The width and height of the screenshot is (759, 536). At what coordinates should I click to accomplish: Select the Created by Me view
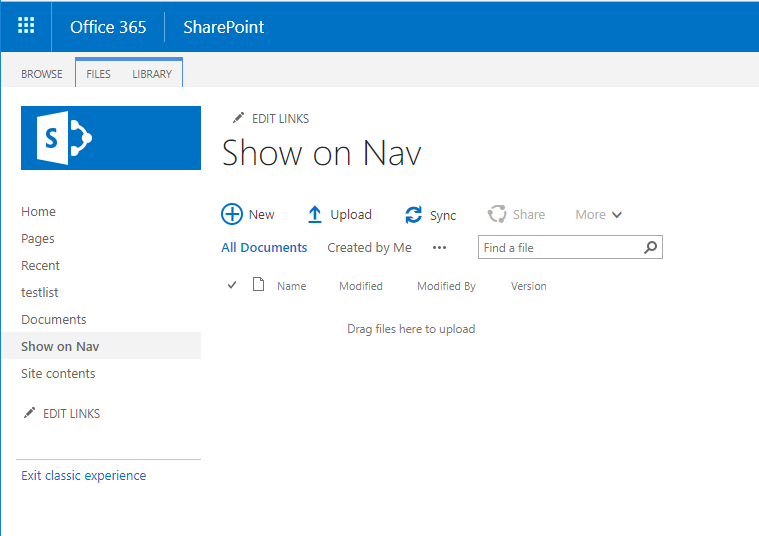pyautogui.click(x=369, y=247)
